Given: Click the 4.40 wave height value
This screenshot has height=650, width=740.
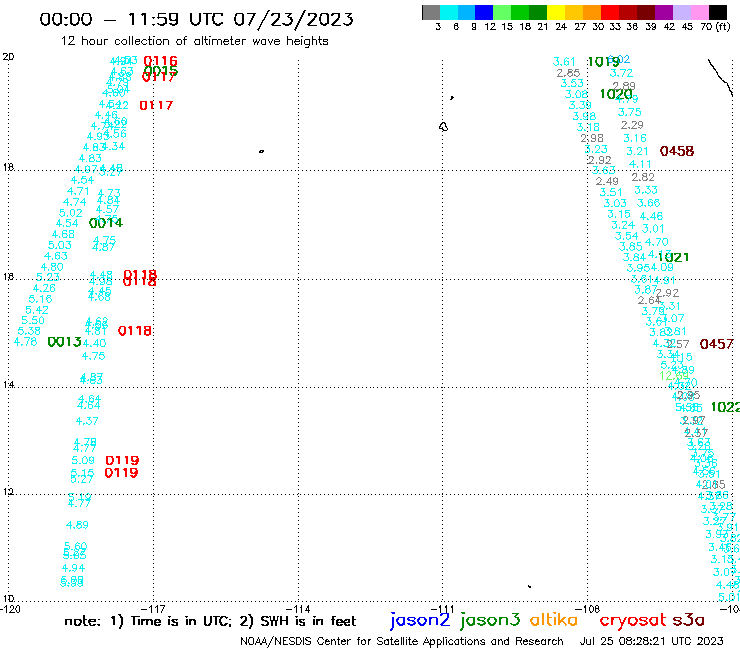Looking at the screenshot, I should point(94,343).
